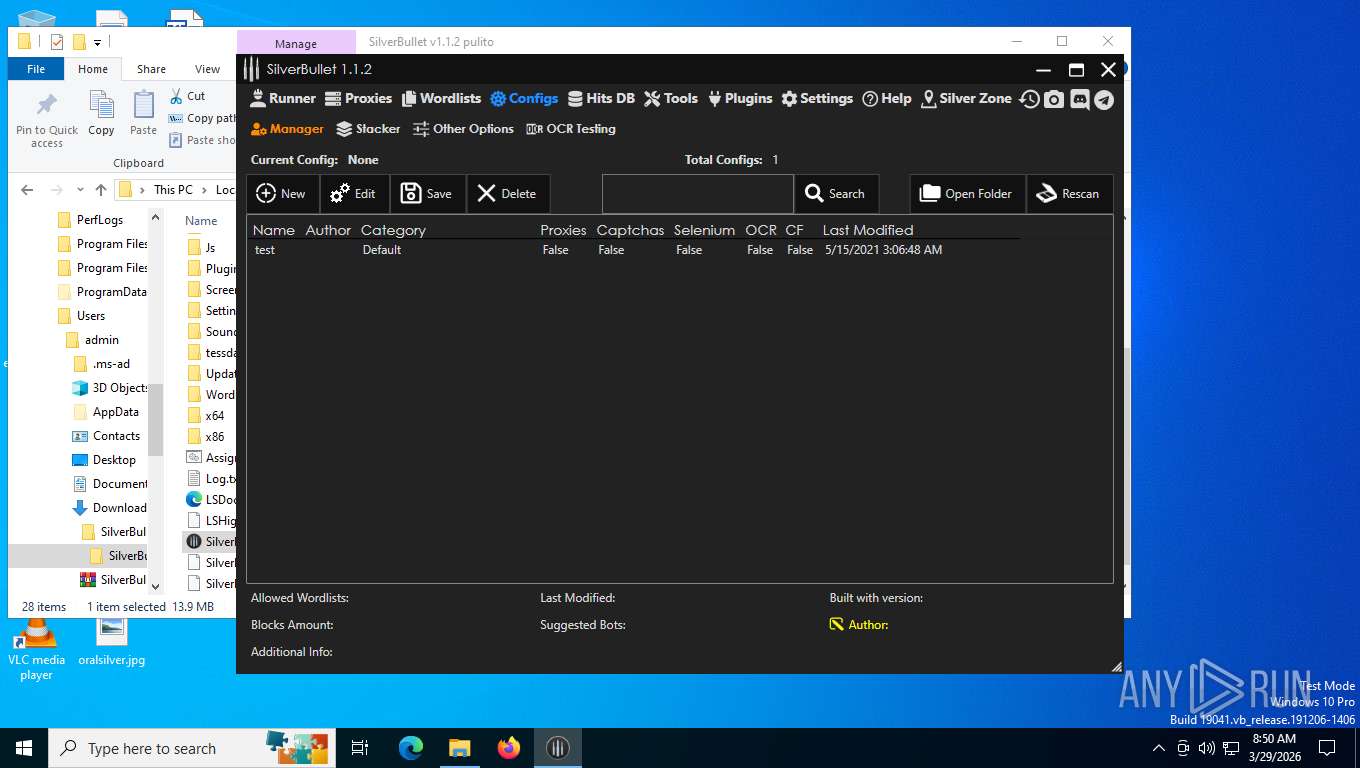Open Task View from taskbar
This screenshot has height=768, width=1360.
[360, 748]
